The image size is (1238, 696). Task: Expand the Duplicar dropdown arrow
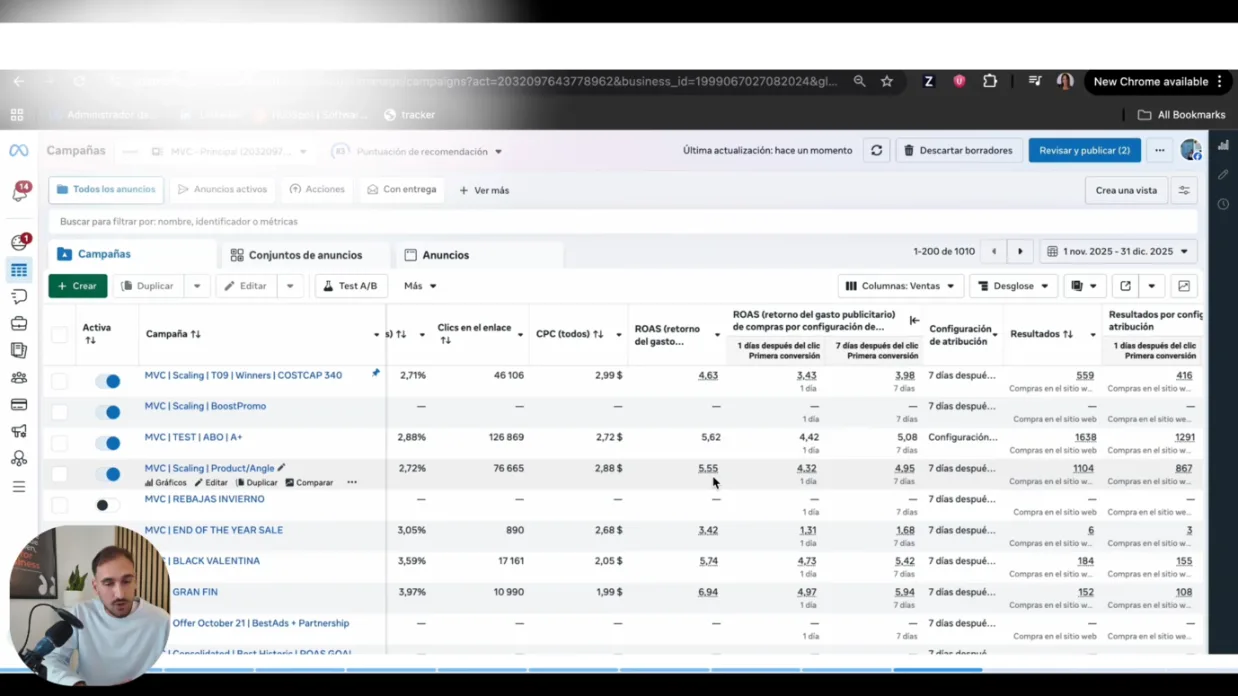(197, 286)
